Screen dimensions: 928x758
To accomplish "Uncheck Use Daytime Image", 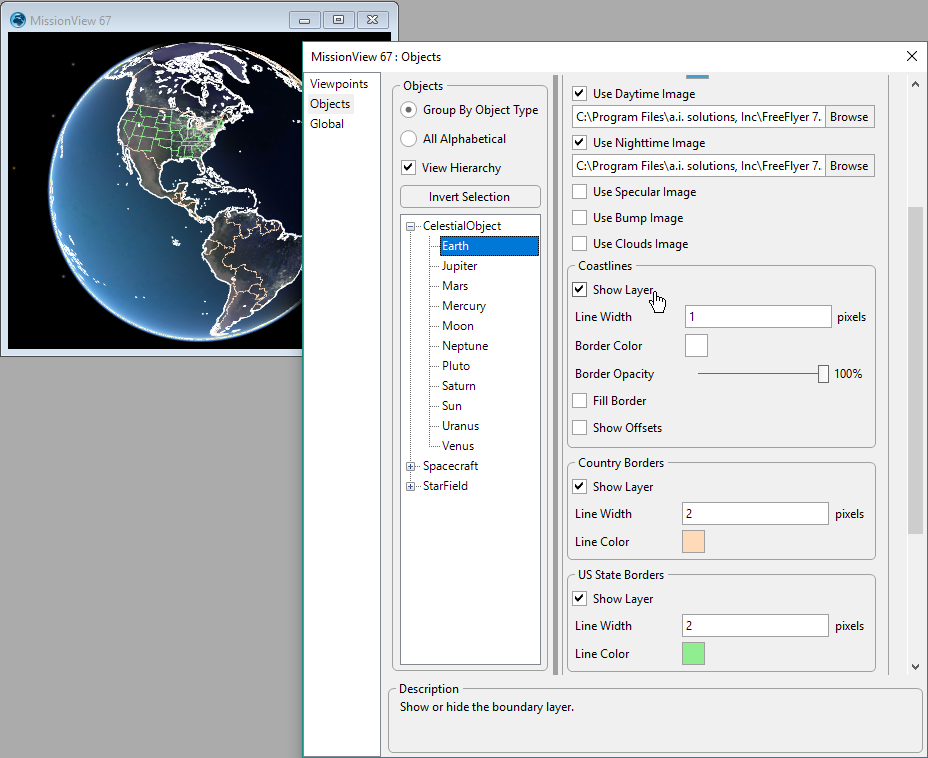I will [579, 93].
